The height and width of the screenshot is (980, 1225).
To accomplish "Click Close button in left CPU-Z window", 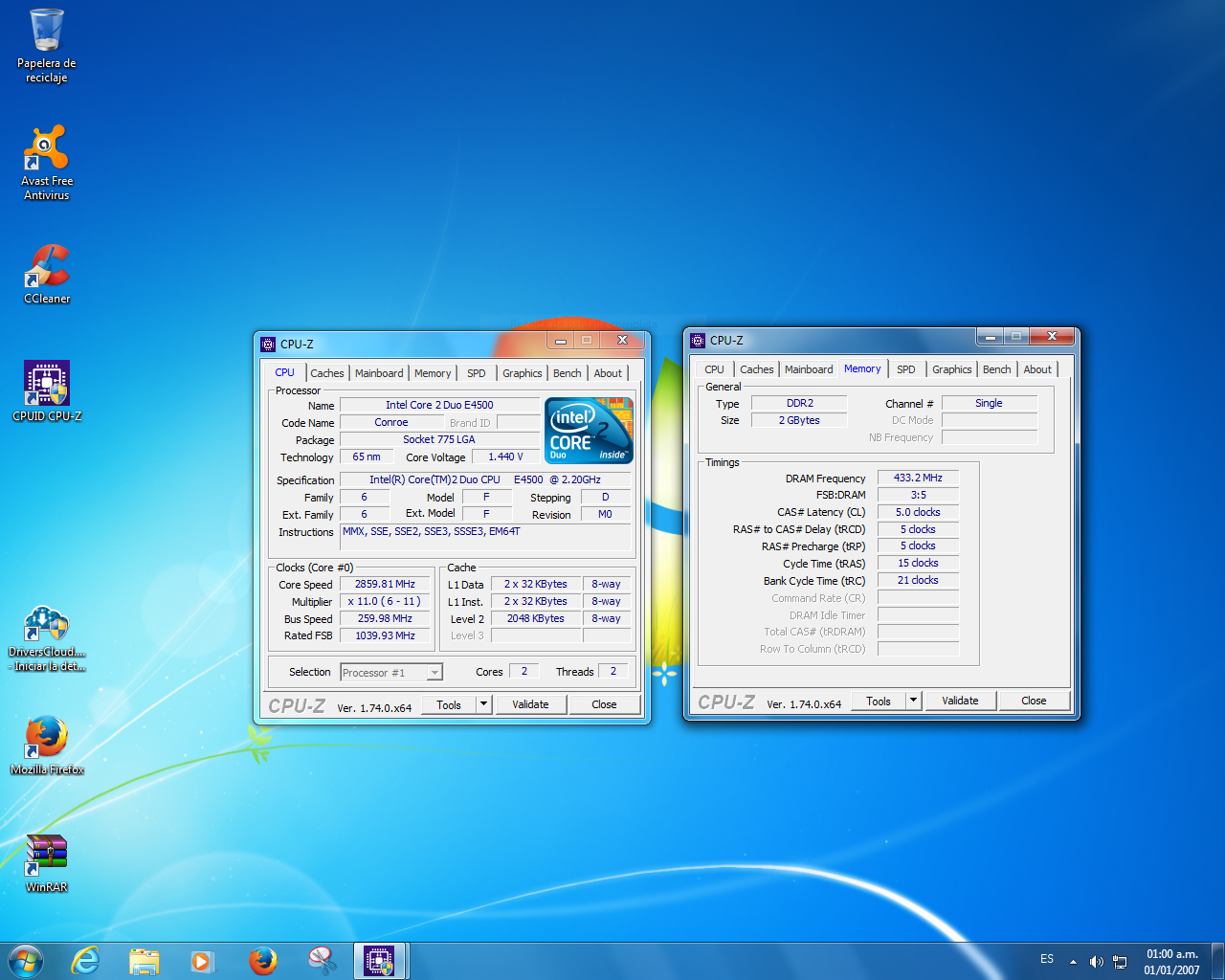I will pyautogui.click(x=604, y=704).
